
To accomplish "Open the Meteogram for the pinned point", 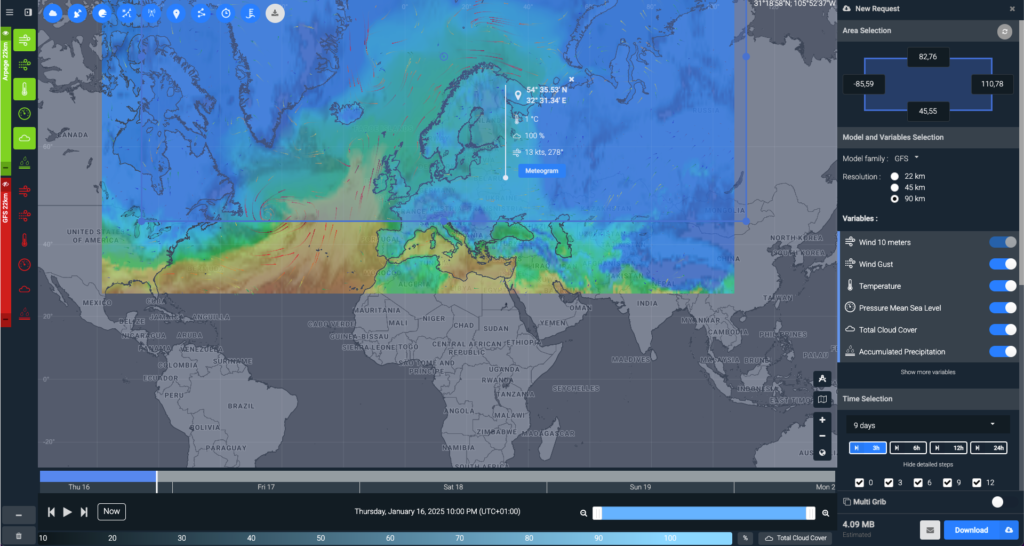I will pyautogui.click(x=542, y=170).
